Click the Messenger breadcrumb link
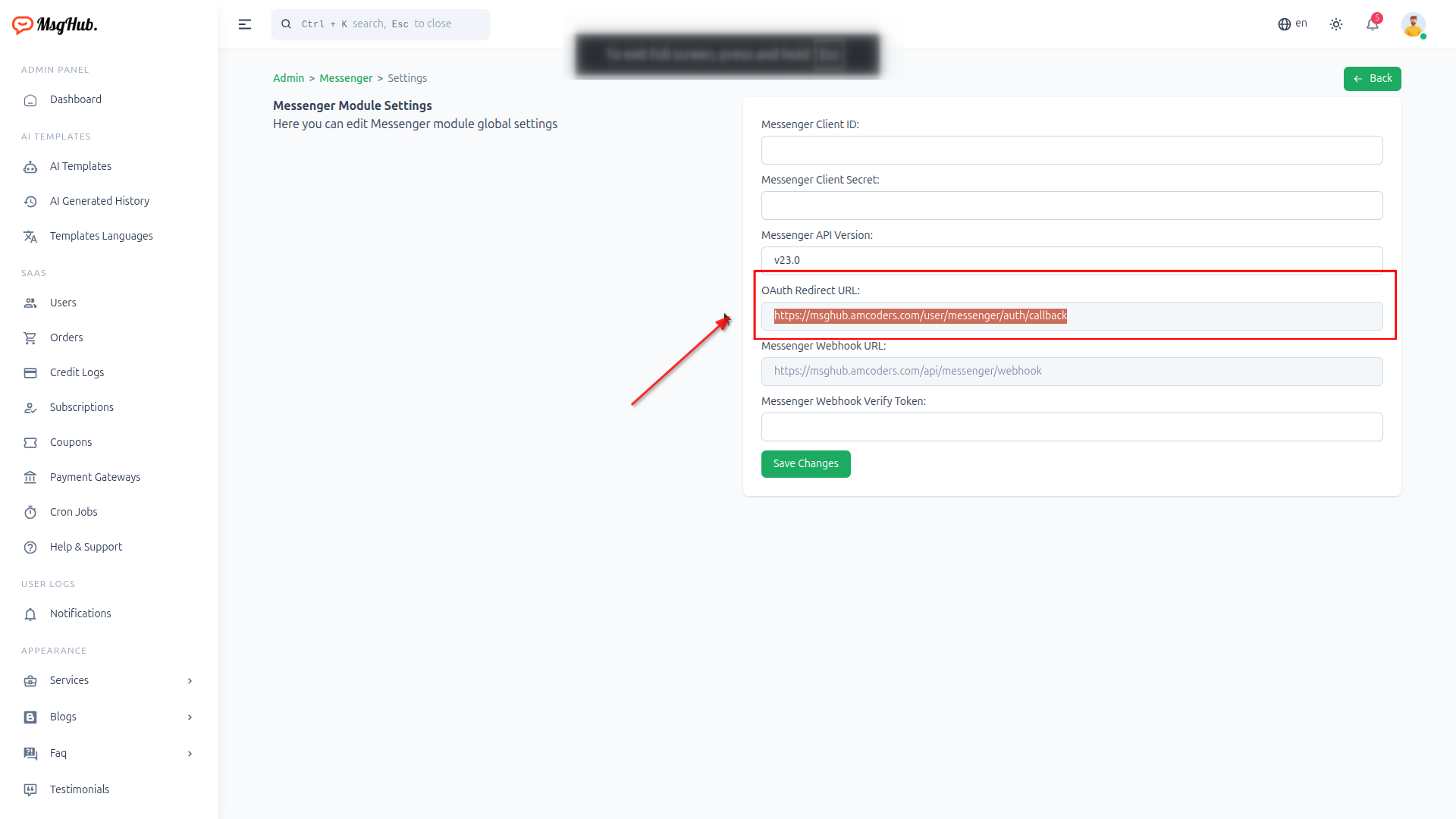This screenshot has width=1456, height=819. click(346, 78)
